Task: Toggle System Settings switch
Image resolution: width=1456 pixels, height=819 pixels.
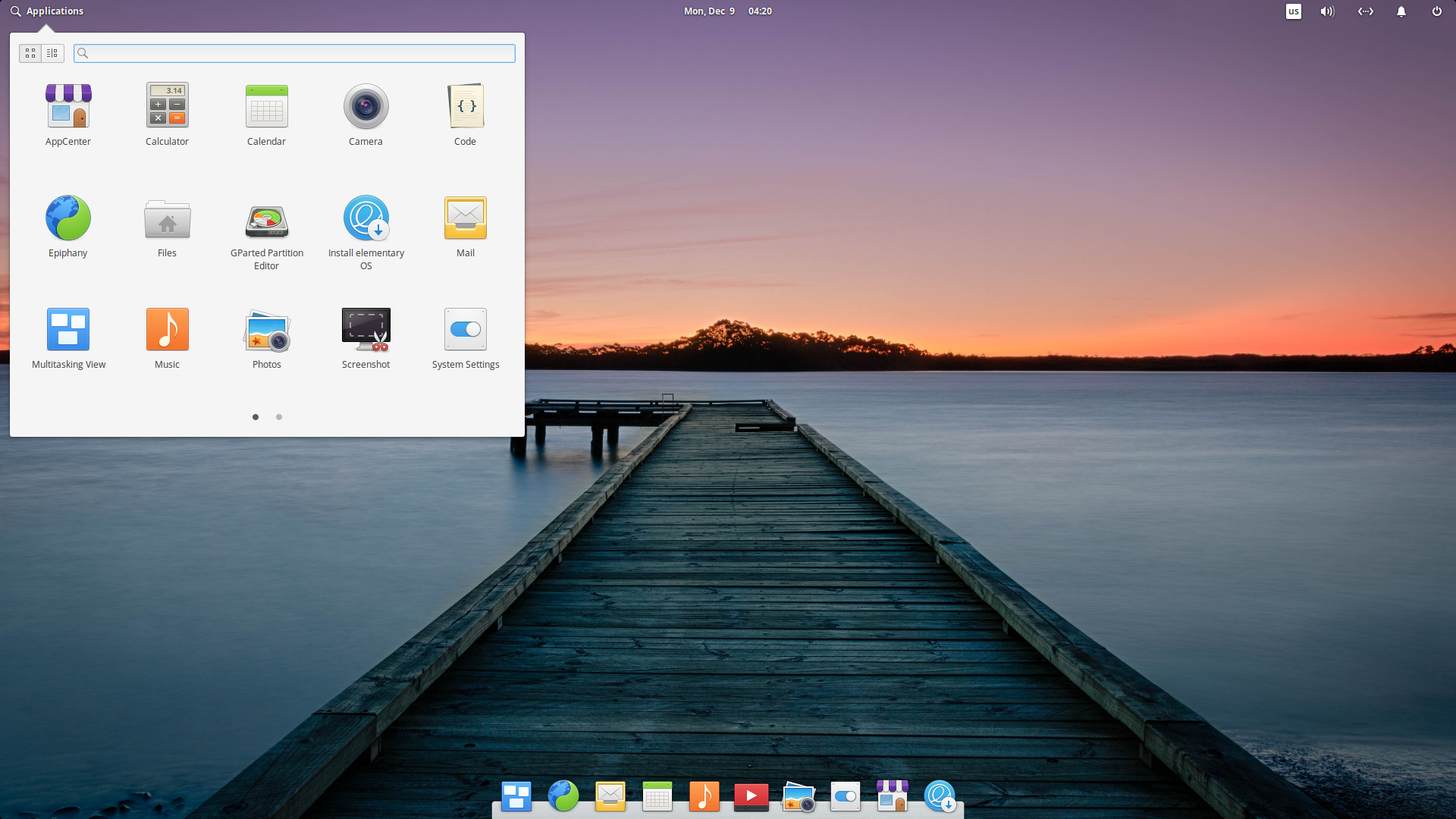Action: pyautogui.click(x=465, y=329)
